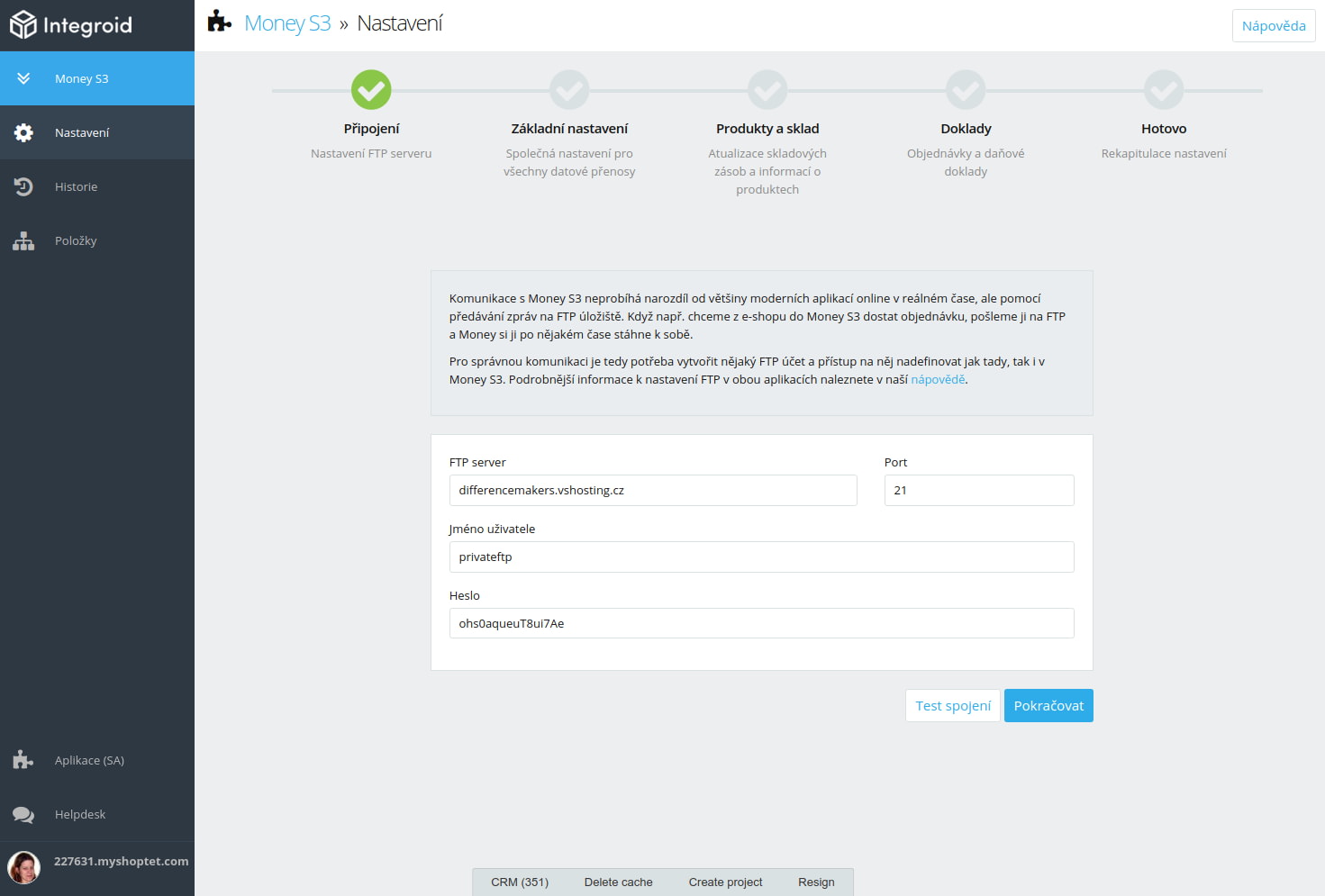Open Položky sidebar item
This screenshot has width=1325, height=896.
tap(97, 240)
